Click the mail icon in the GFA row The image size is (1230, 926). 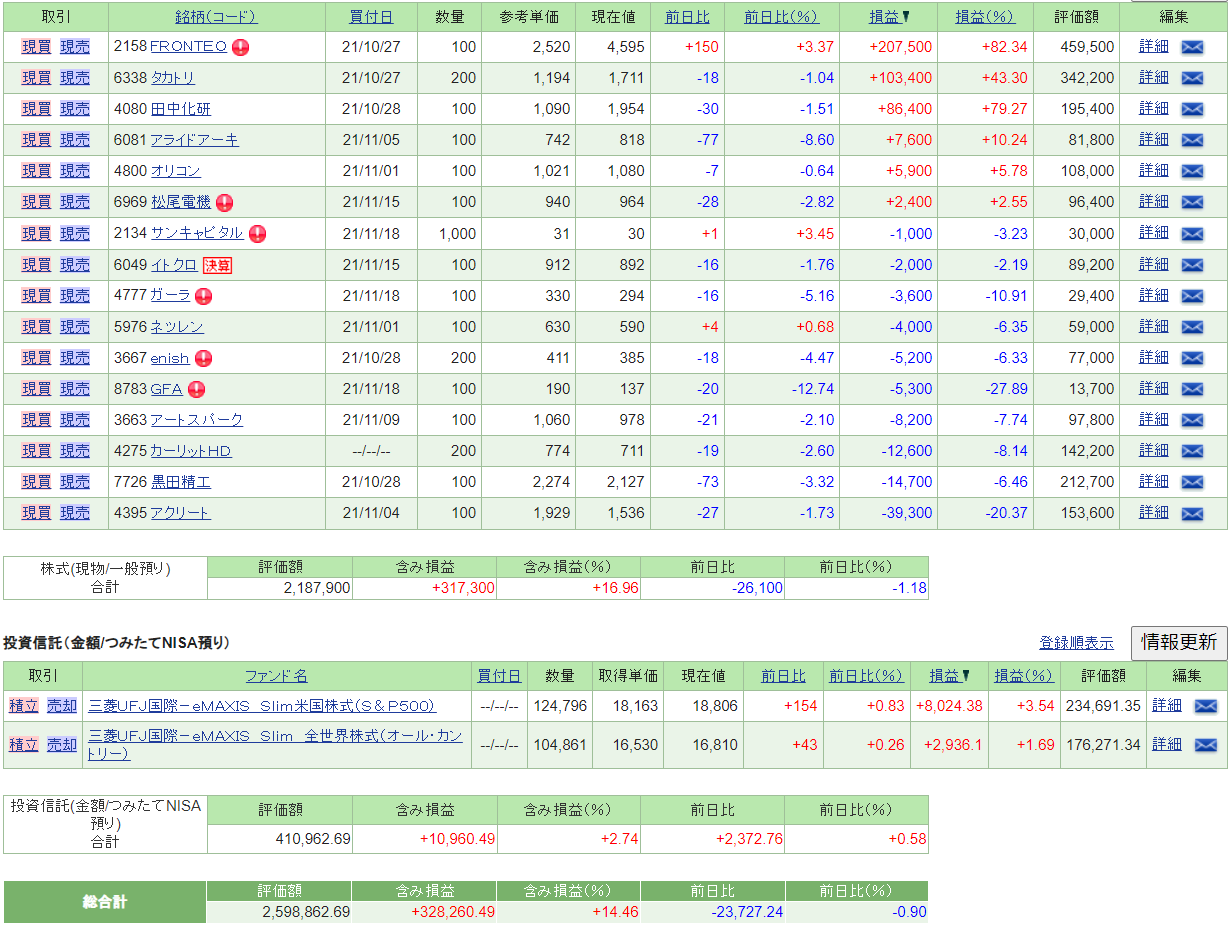(1192, 389)
